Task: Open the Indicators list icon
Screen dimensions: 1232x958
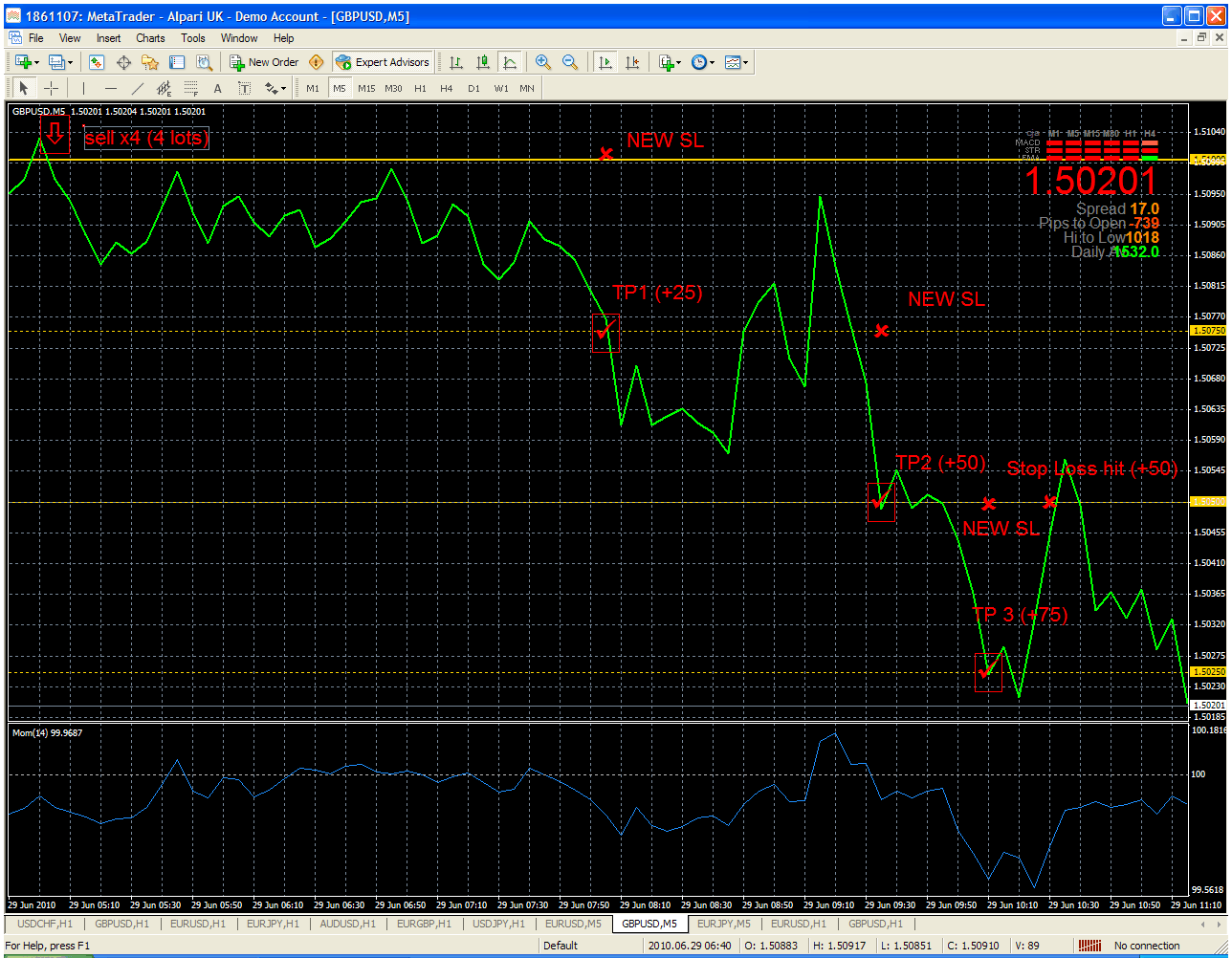Action: [667, 62]
